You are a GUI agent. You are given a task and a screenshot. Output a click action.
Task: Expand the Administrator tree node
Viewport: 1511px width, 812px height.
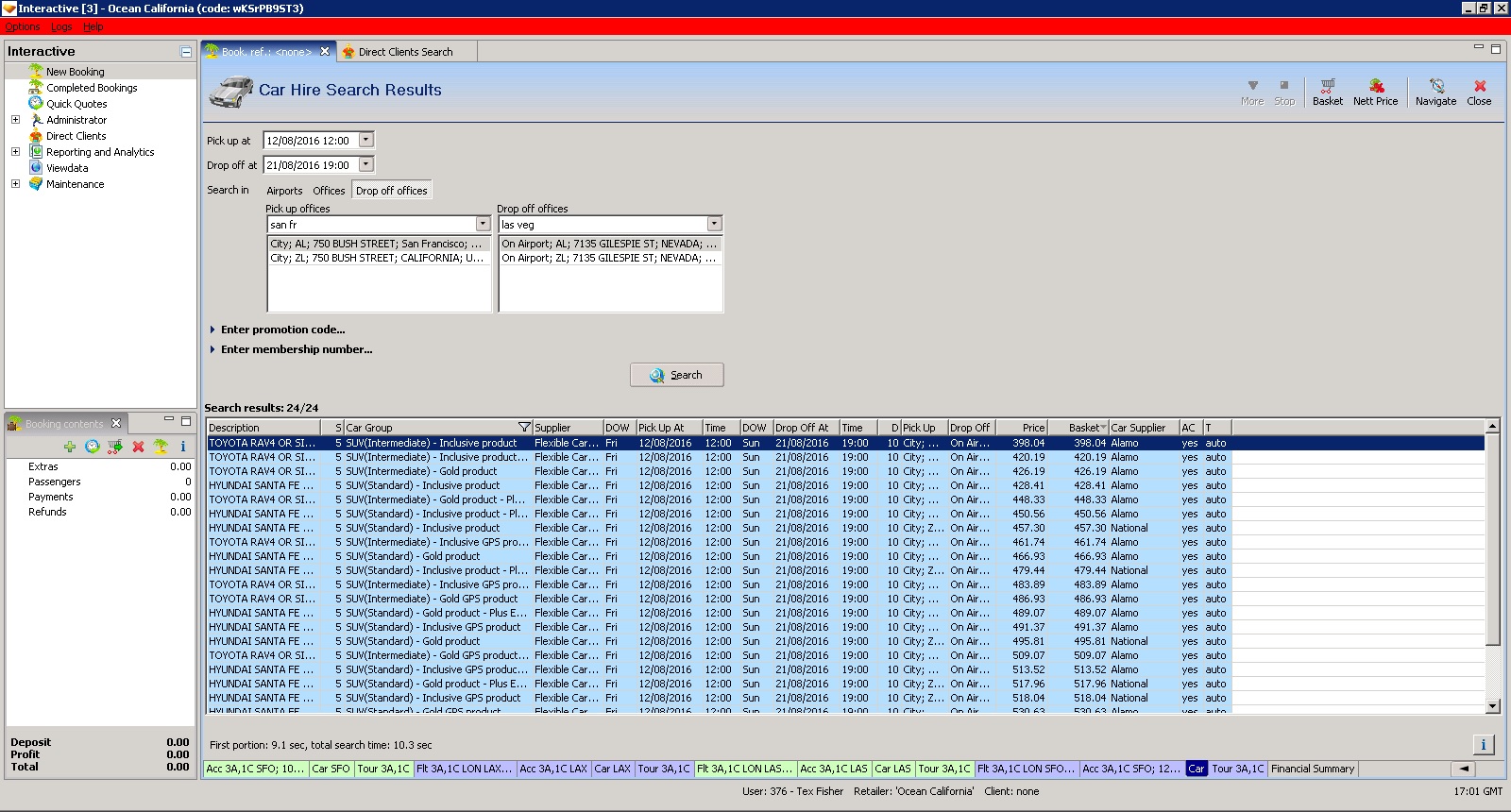[15, 120]
